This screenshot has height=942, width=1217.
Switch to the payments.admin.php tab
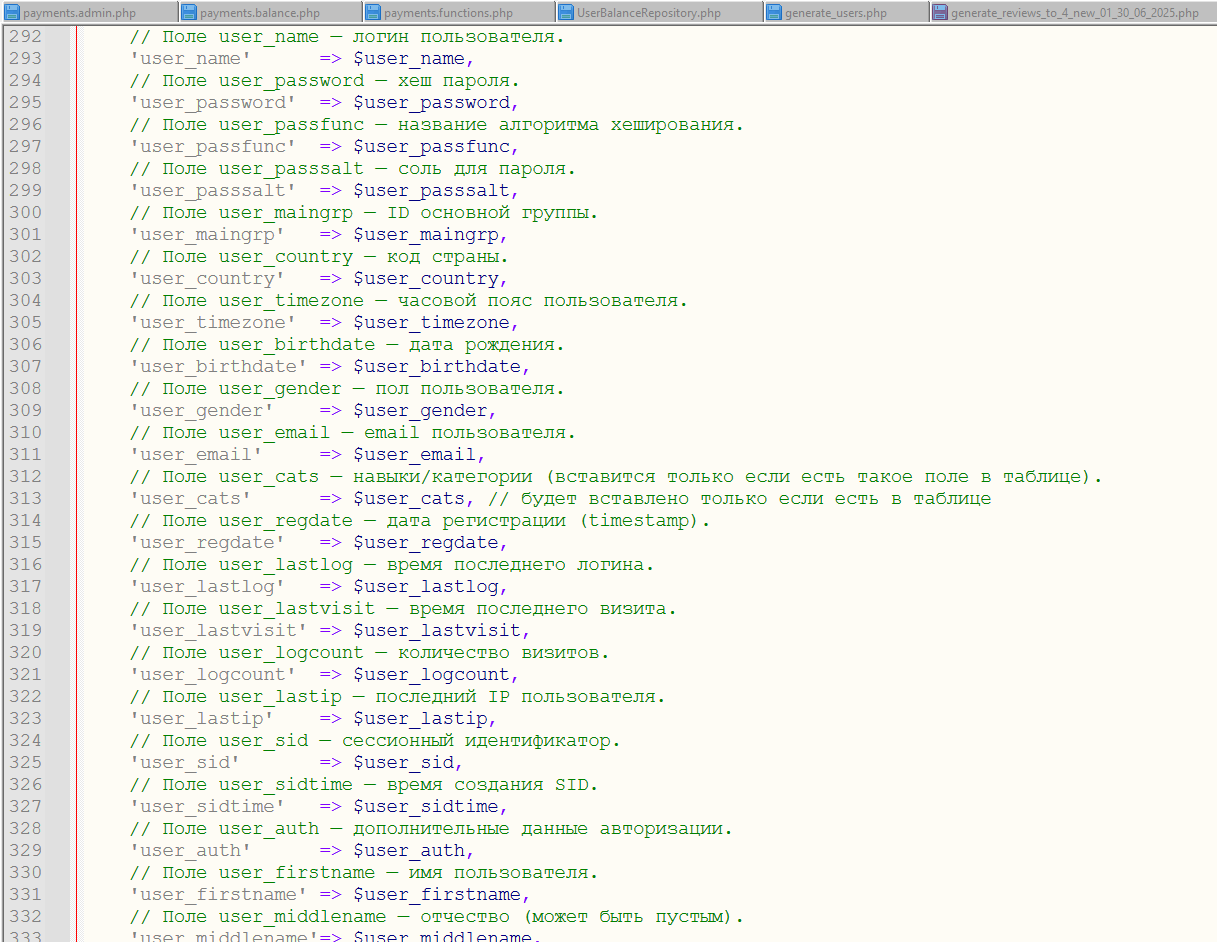pyautogui.click(x=90, y=13)
